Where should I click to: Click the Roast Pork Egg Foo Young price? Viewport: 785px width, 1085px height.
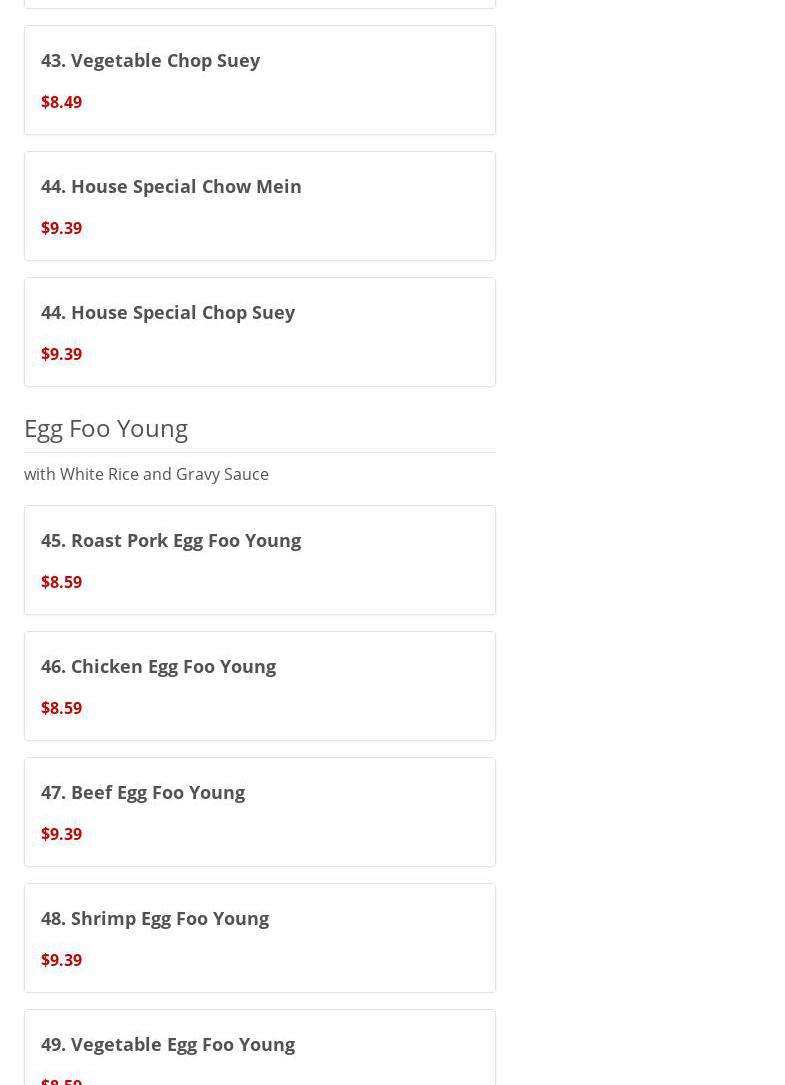pos(61,582)
